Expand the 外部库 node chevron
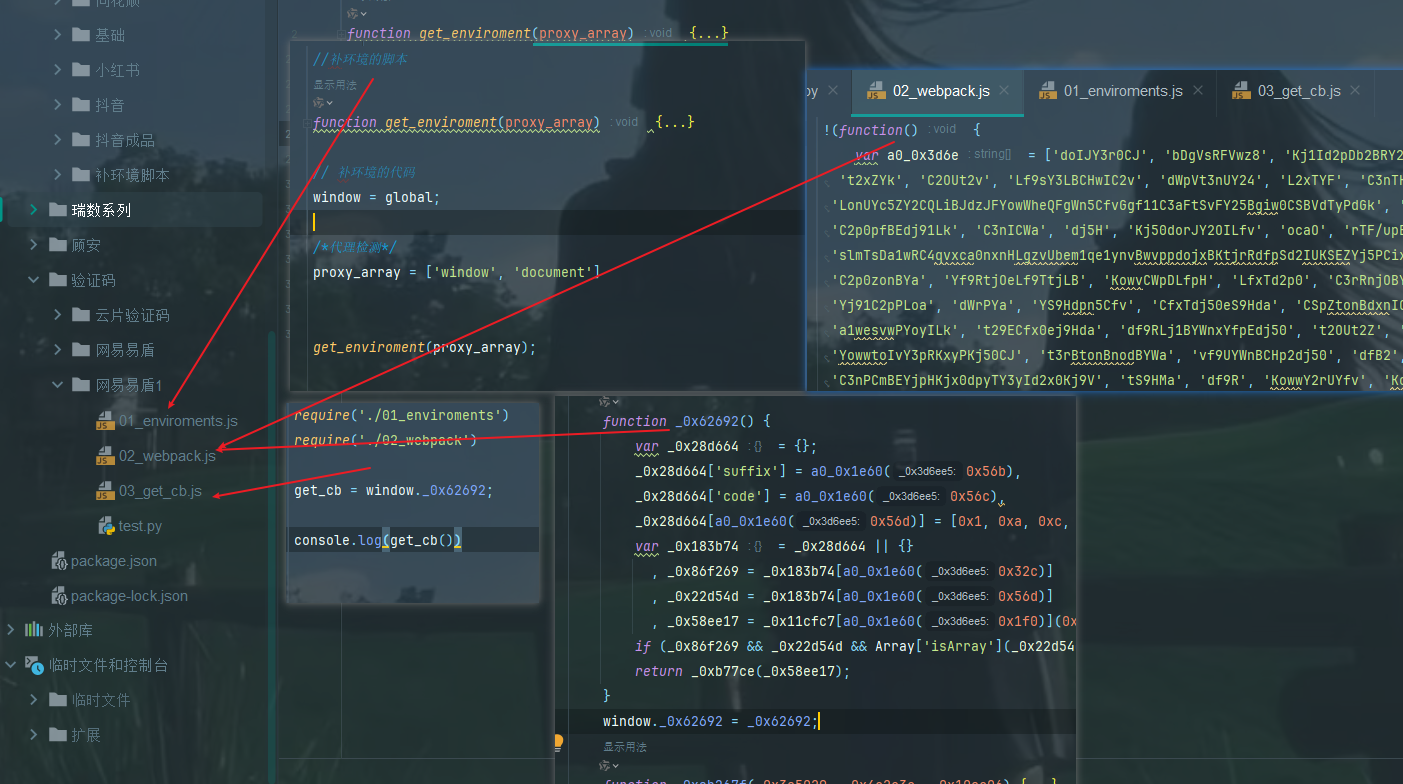 (x=11, y=630)
